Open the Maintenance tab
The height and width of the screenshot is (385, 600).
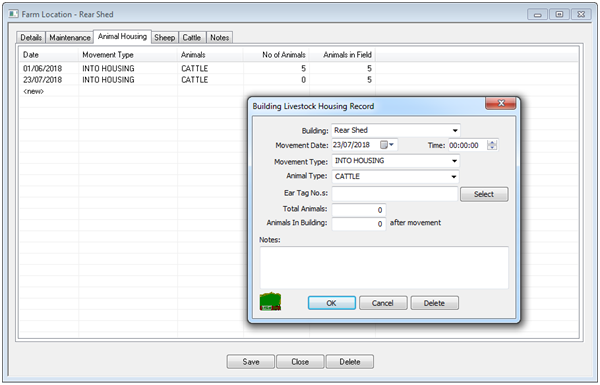click(70, 38)
